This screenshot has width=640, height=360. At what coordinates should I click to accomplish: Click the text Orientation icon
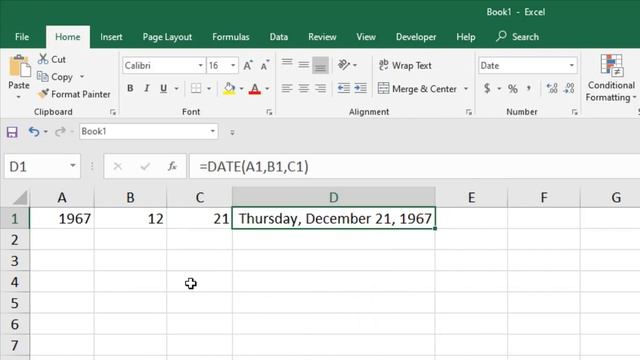pyautogui.click(x=344, y=64)
